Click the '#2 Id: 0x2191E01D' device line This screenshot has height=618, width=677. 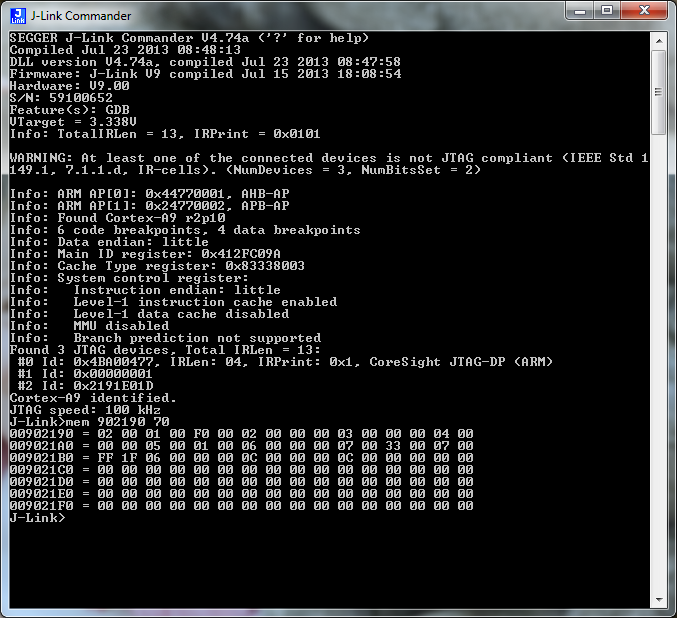(85, 387)
